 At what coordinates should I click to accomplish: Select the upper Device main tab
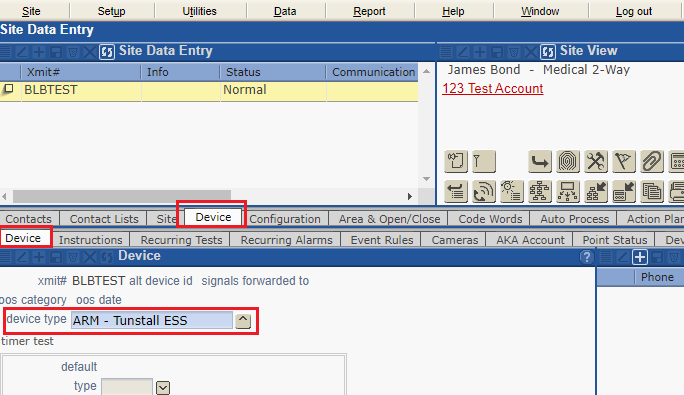pos(213,217)
